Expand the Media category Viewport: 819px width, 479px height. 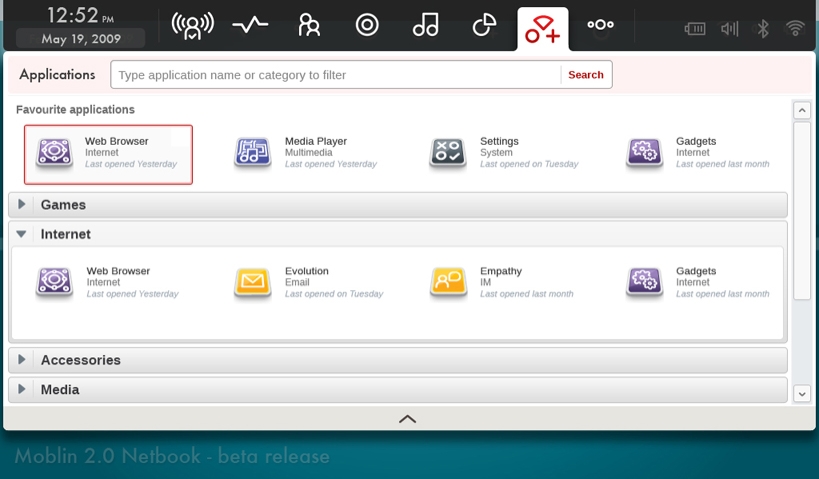[22, 390]
